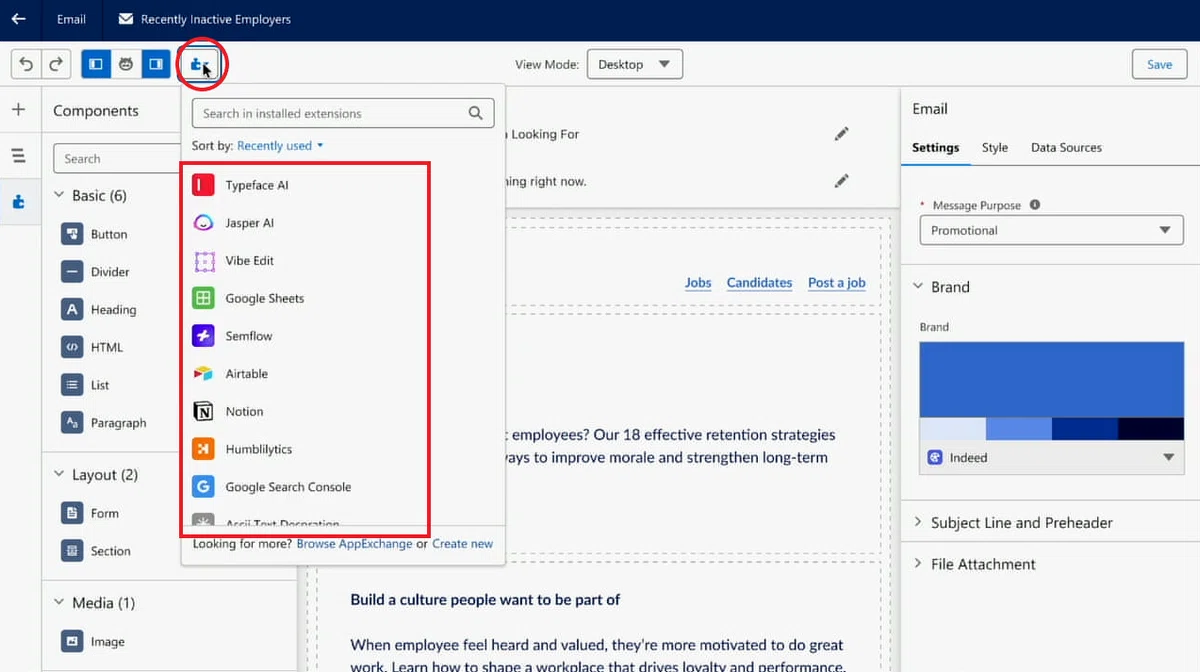
Task: Click the extensions puzzle icon in toolbar
Action: pyautogui.click(x=200, y=65)
